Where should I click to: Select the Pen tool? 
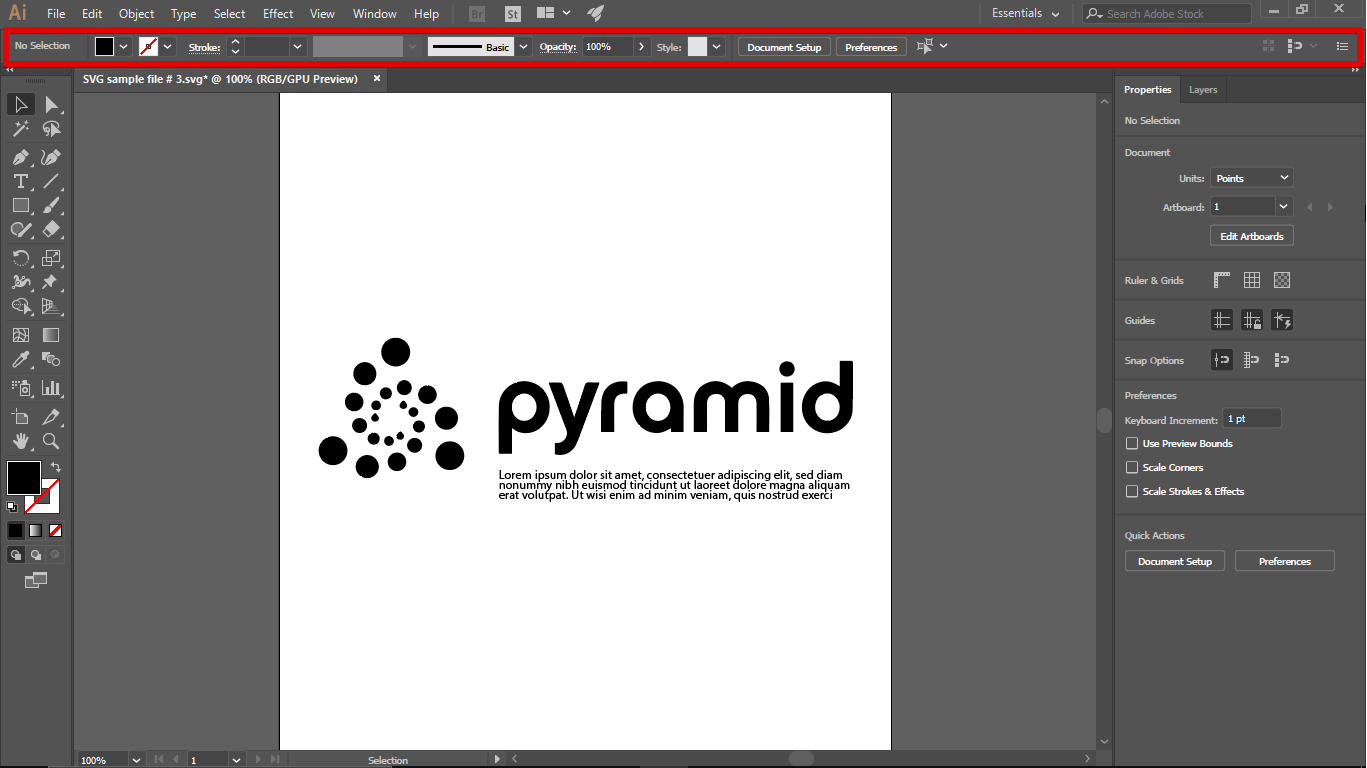[20, 157]
